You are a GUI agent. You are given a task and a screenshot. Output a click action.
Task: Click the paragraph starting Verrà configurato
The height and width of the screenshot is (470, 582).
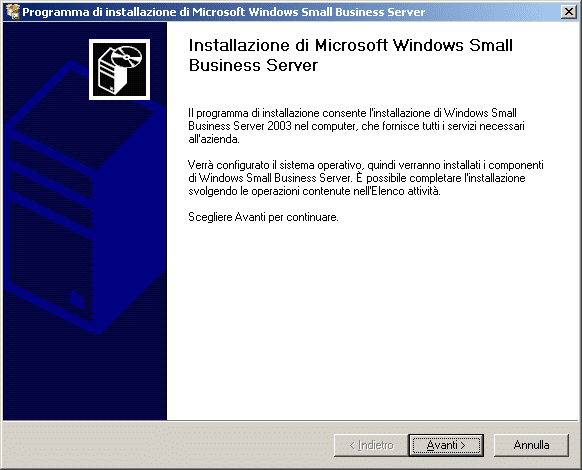(366, 178)
